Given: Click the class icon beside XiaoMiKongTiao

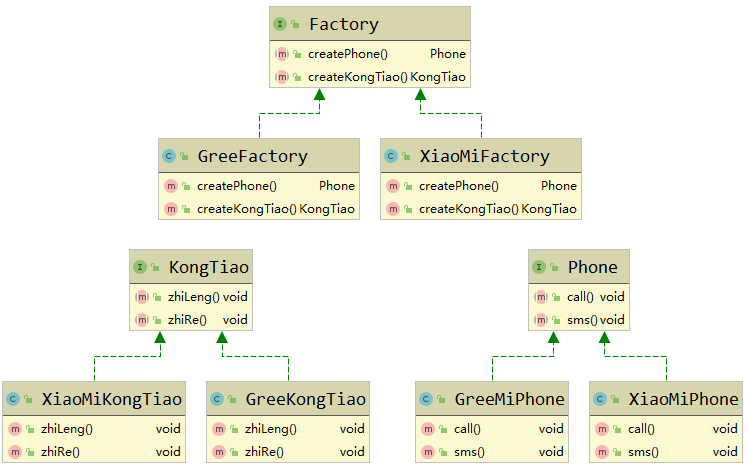Looking at the screenshot, I should [x=13, y=399].
